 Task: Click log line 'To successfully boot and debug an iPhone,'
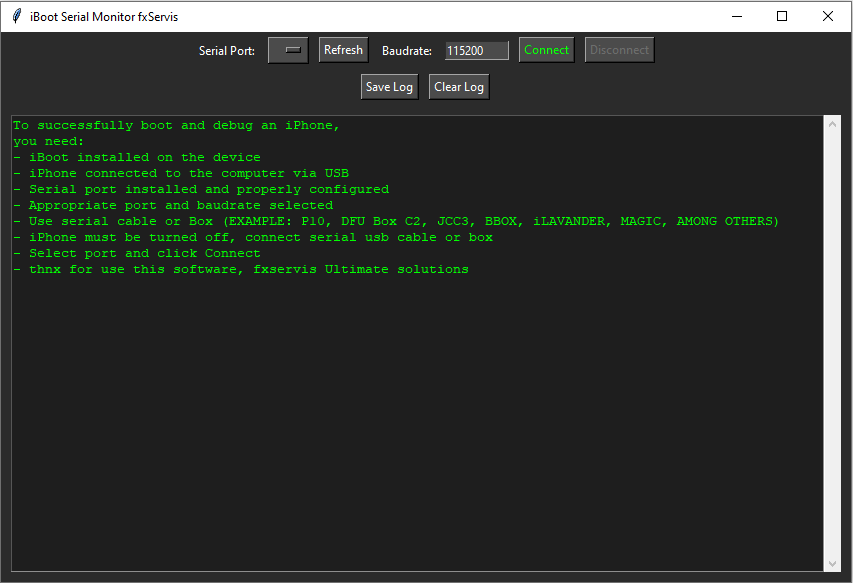(176, 126)
